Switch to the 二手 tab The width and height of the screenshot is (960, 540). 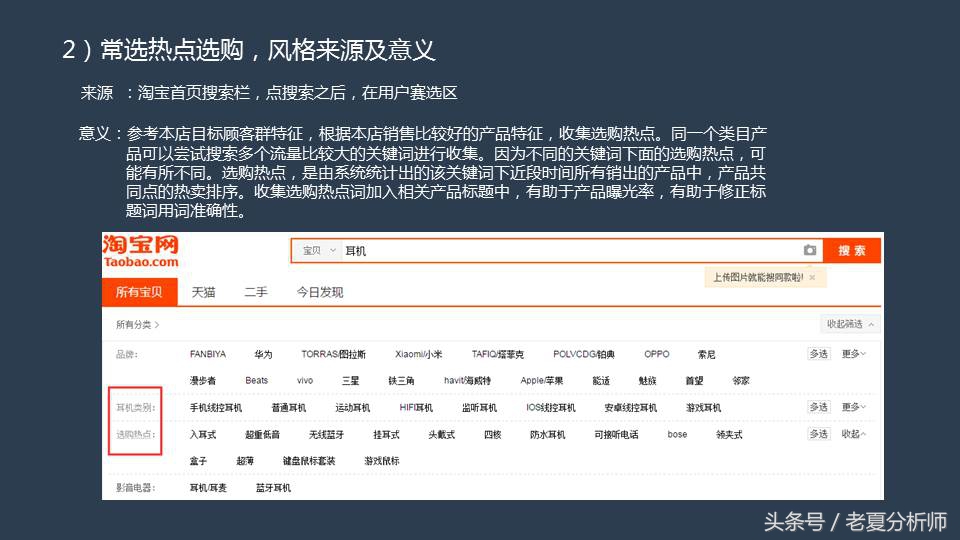pos(256,292)
